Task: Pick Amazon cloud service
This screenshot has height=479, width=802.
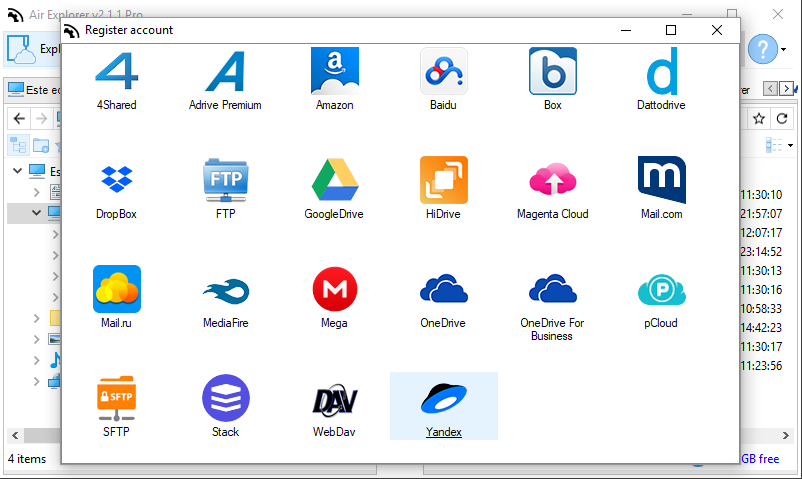Action: click(x=335, y=79)
